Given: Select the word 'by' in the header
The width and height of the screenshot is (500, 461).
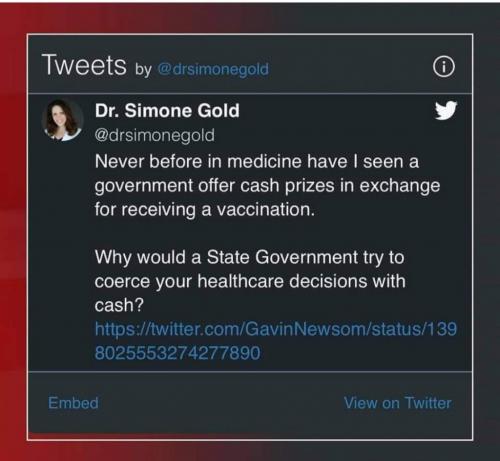Looking at the screenshot, I should coord(143,70).
